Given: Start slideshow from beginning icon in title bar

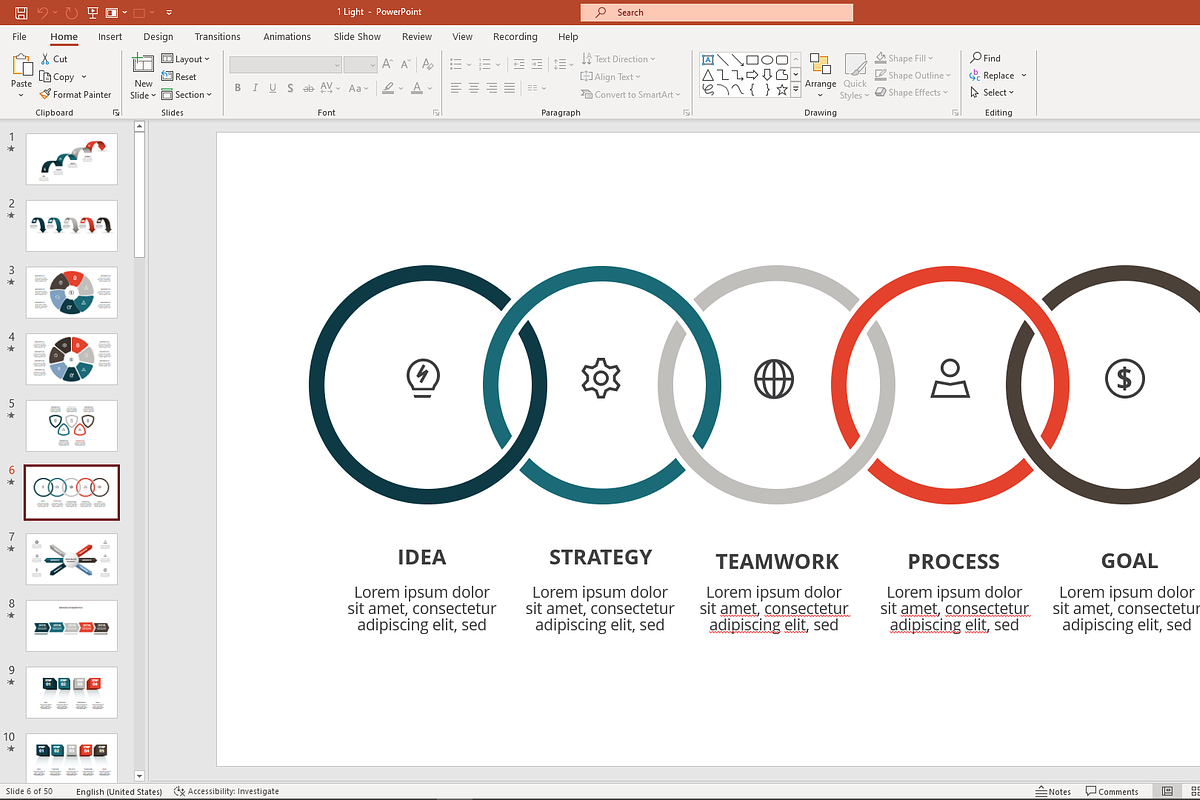Looking at the screenshot, I should click(93, 12).
